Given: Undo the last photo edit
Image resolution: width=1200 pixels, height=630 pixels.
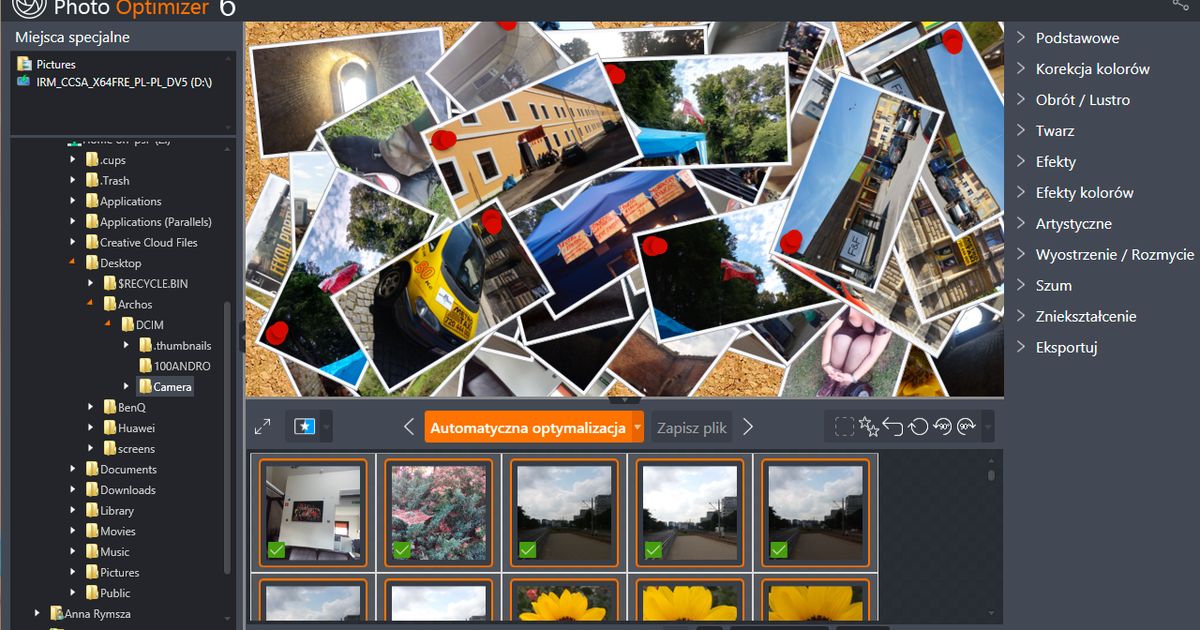Looking at the screenshot, I should pyautogui.click(x=893, y=426).
